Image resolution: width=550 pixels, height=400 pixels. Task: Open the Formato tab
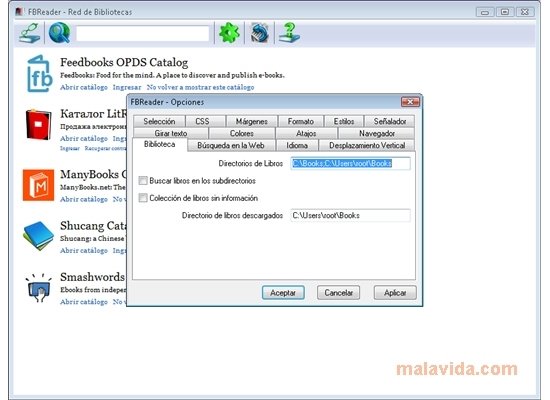[x=301, y=121]
